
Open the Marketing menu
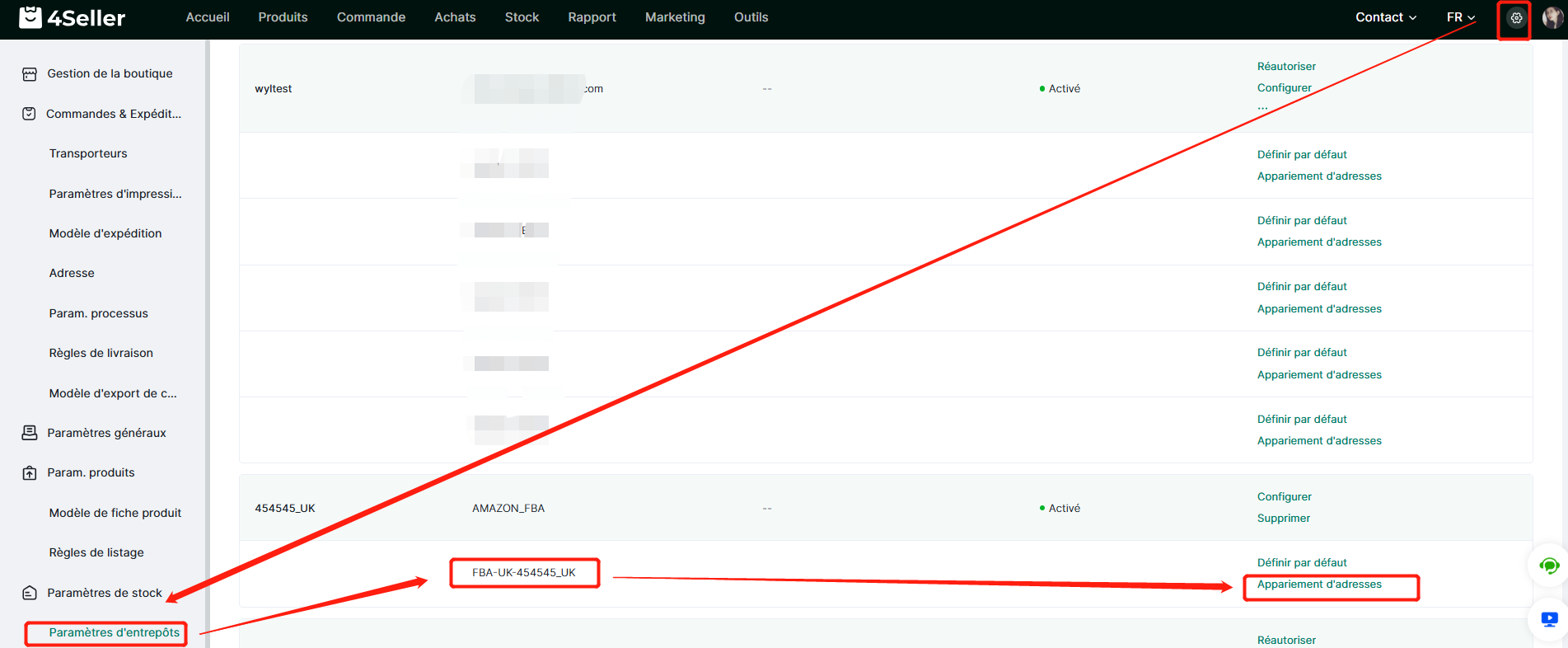coord(675,17)
